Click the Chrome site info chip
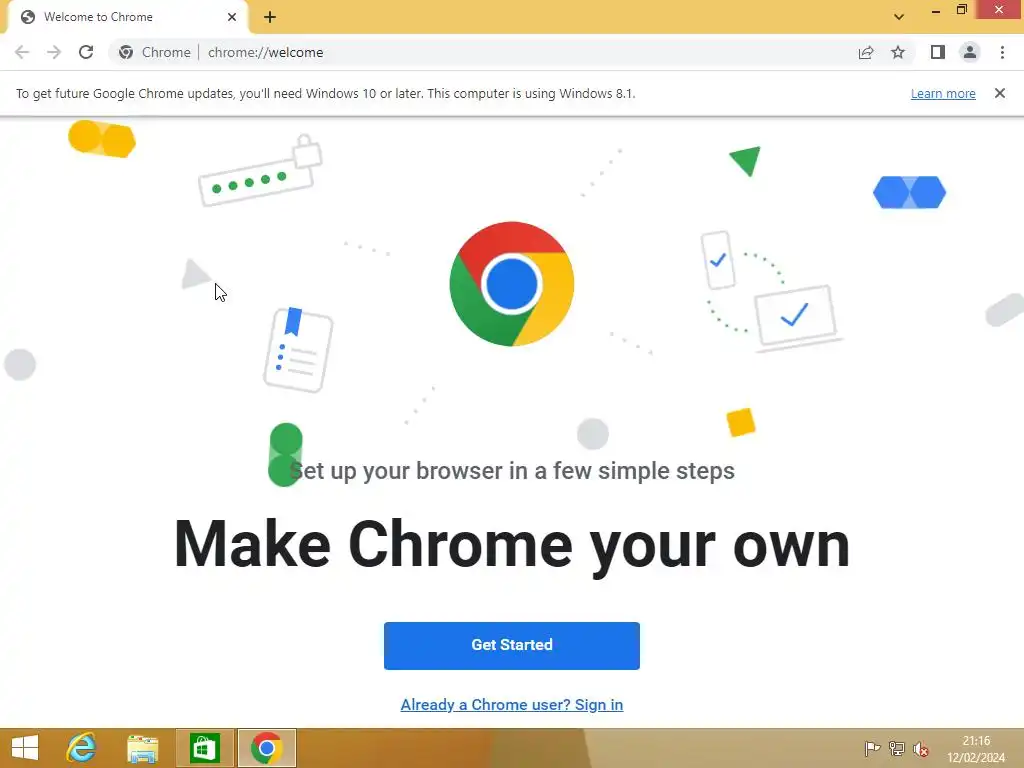This screenshot has height=768, width=1024. tap(155, 52)
